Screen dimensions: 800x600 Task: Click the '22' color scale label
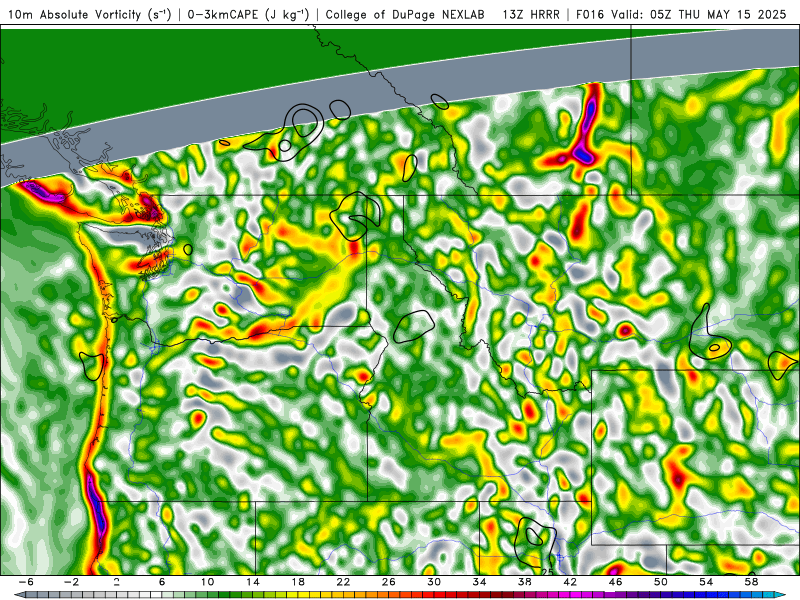[343, 582]
